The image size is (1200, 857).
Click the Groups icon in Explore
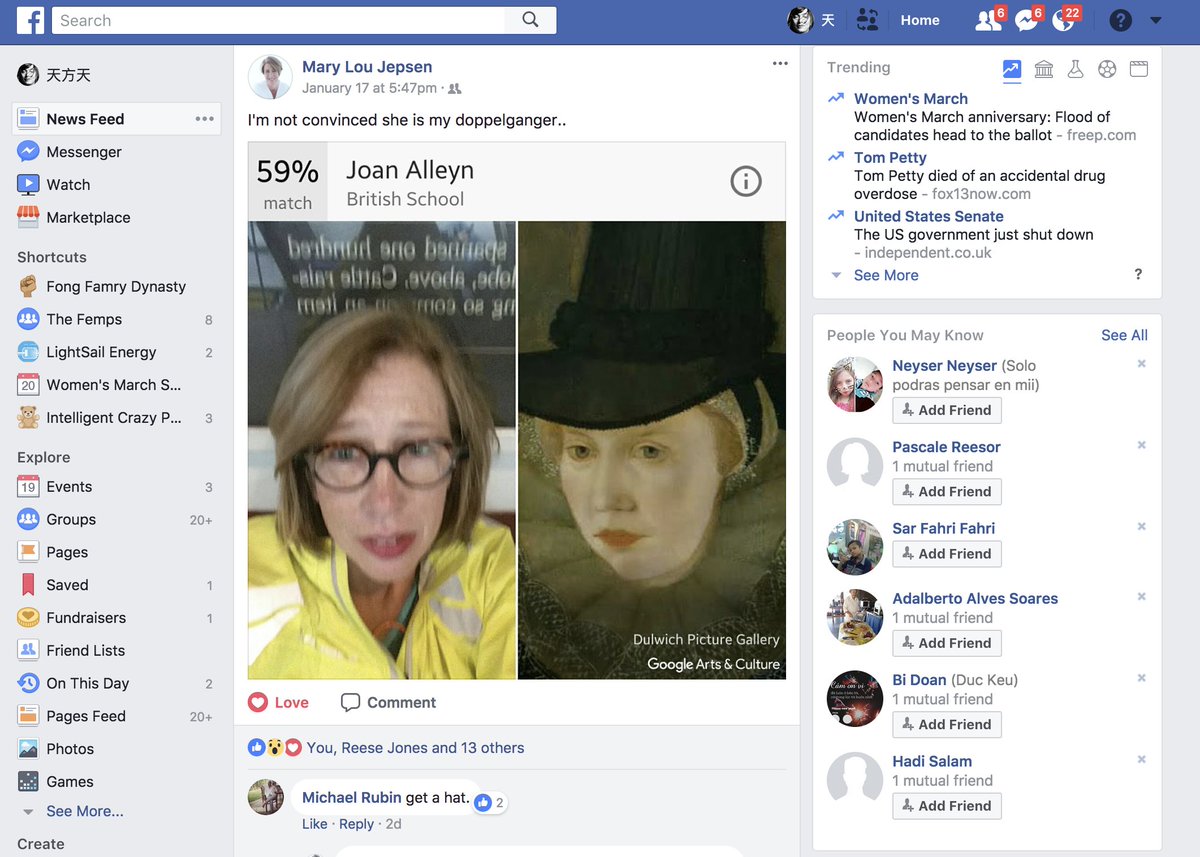click(28, 520)
